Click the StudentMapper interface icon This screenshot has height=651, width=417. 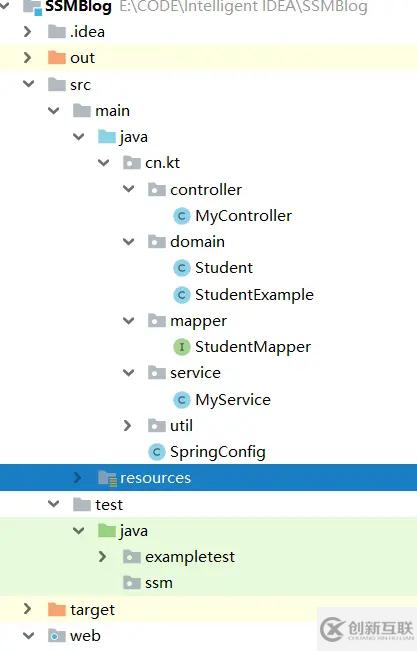[x=182, y=347]
